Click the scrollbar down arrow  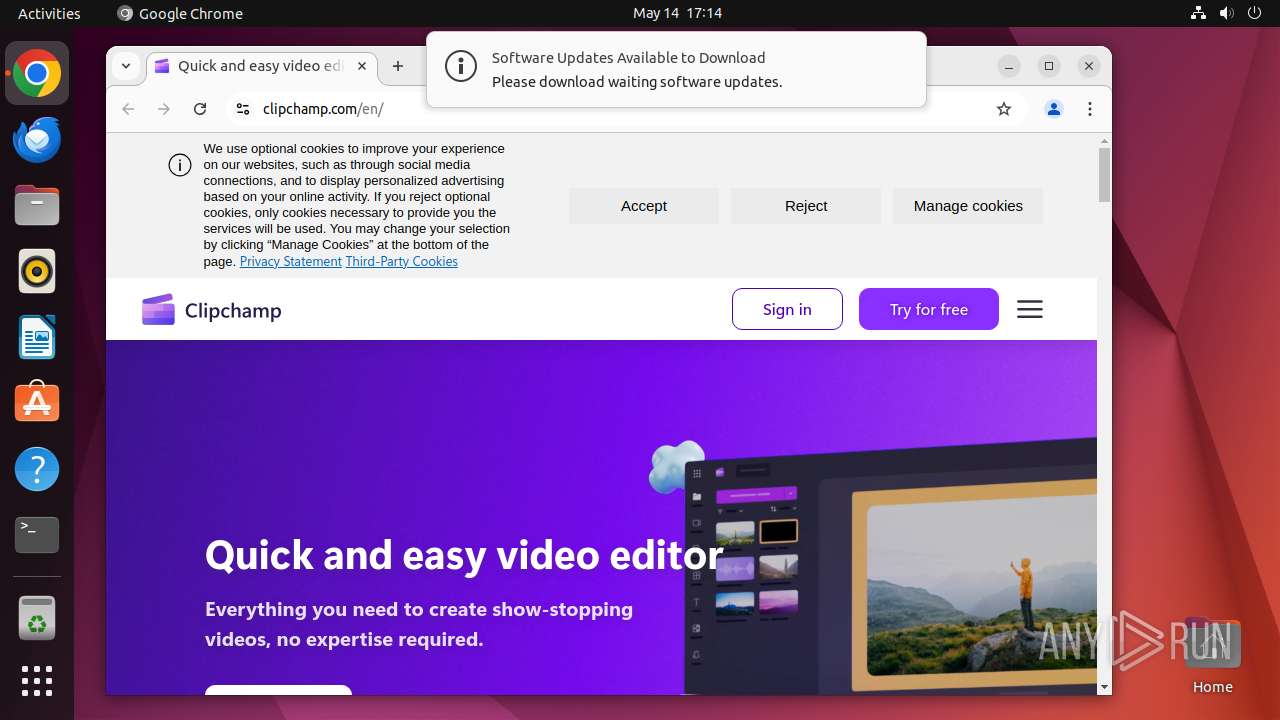1104,687
